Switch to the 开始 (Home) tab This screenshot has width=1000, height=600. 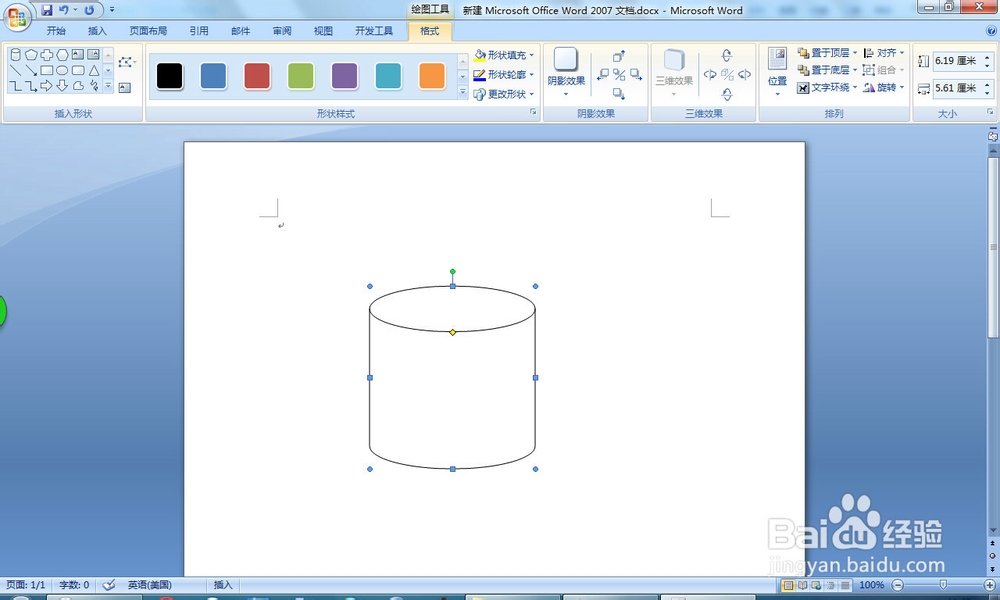click(56, 31)
